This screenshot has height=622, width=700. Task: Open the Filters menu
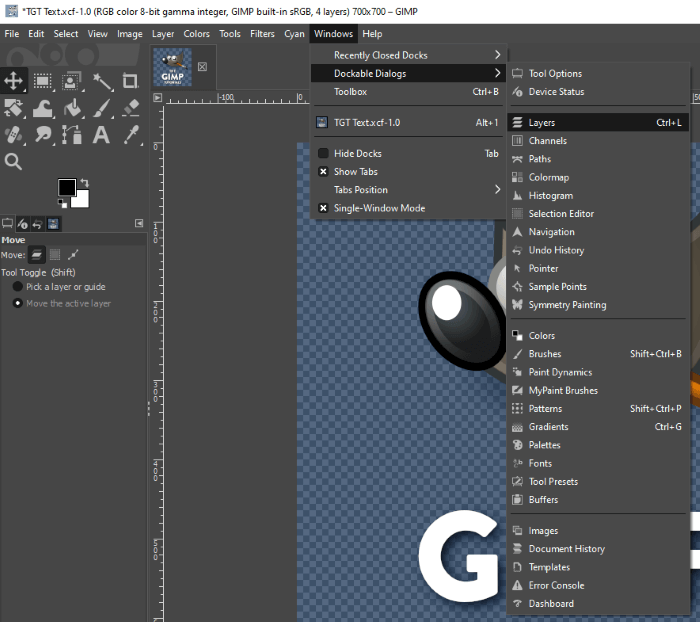(262, 34)
